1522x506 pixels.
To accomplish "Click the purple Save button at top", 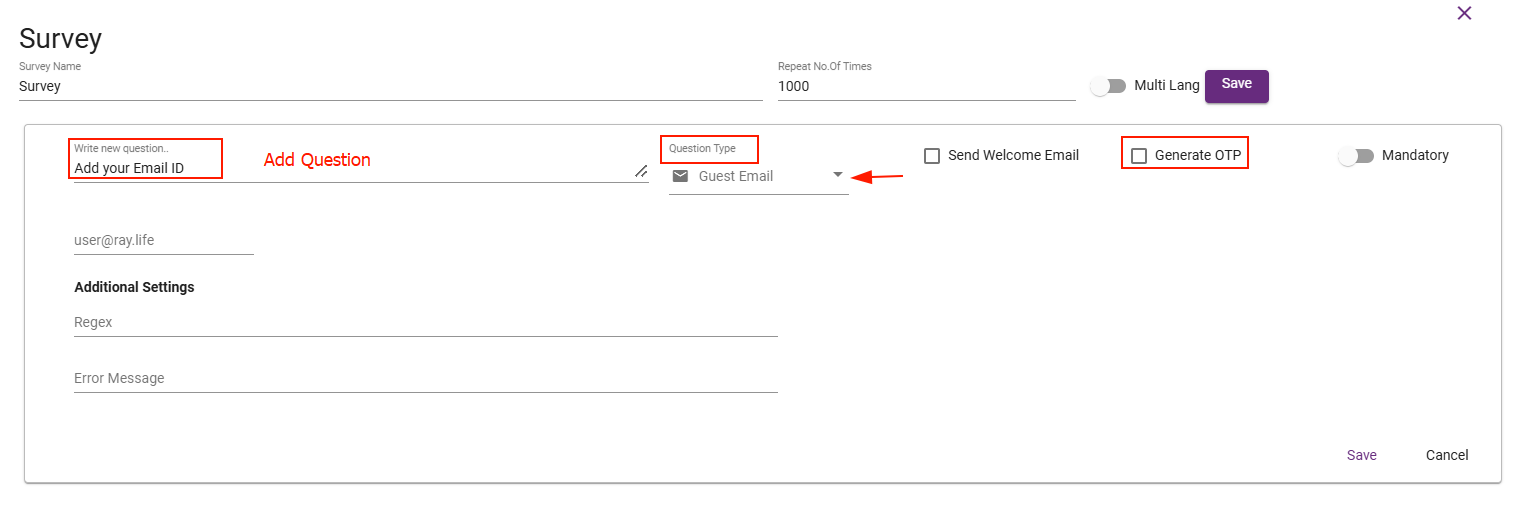I will pos(1237,85).
